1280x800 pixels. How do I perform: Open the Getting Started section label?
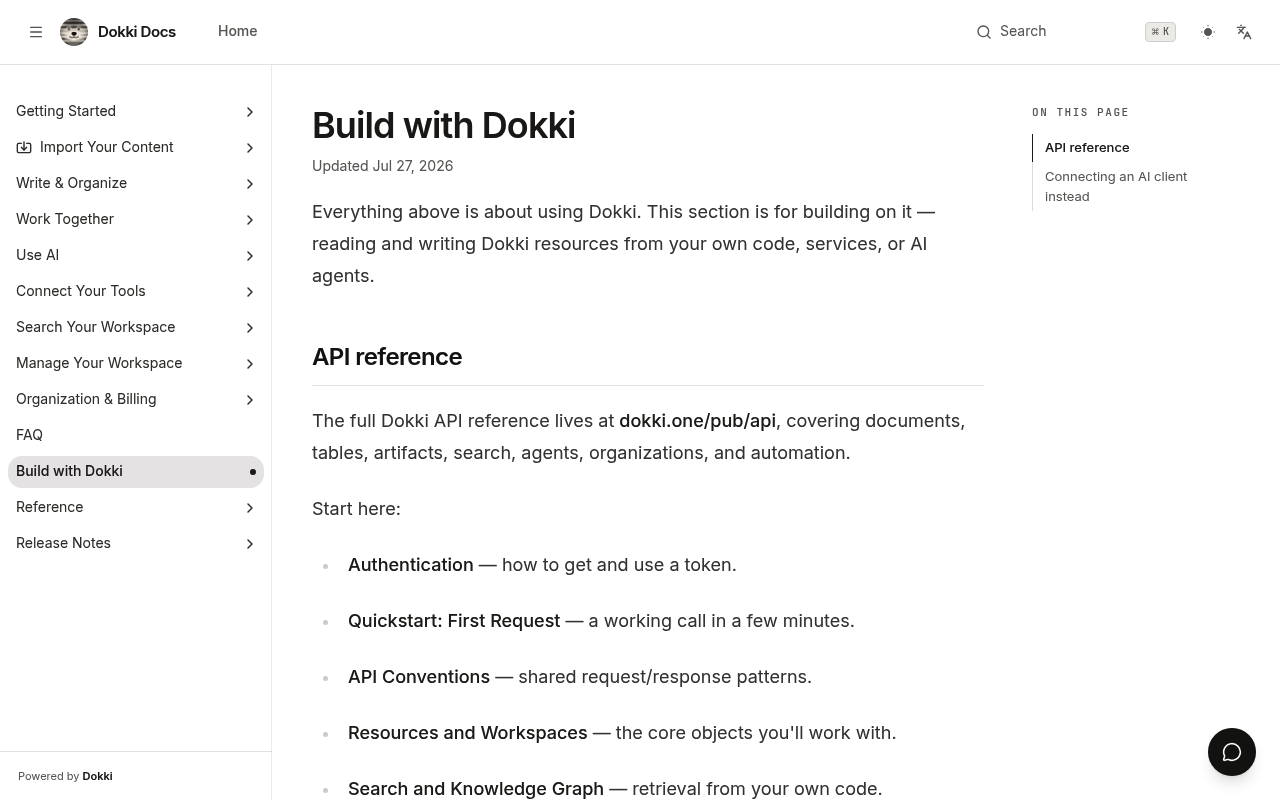point(66,111)
